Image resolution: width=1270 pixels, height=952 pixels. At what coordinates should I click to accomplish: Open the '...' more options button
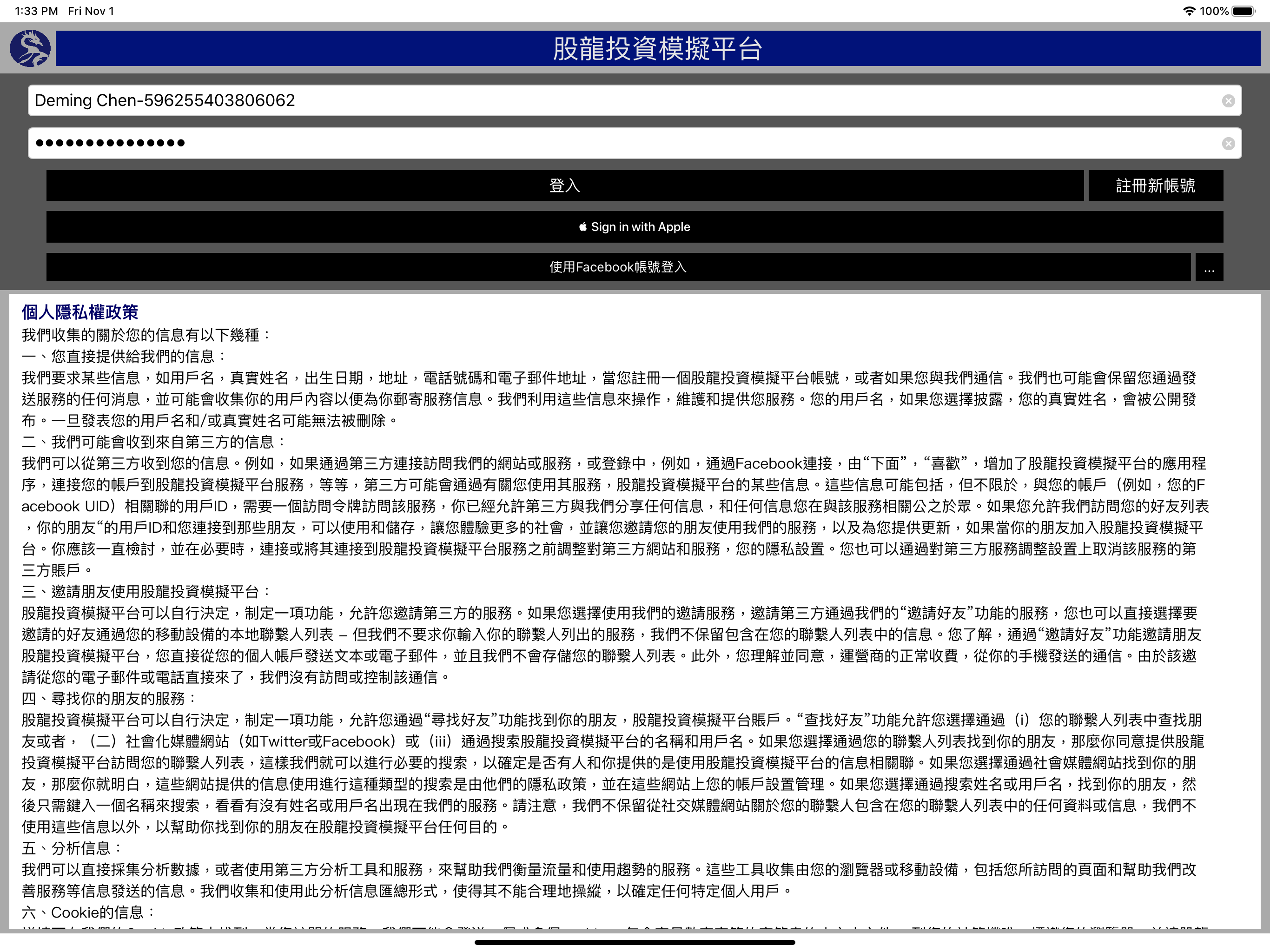click(x=1209, y=267)
